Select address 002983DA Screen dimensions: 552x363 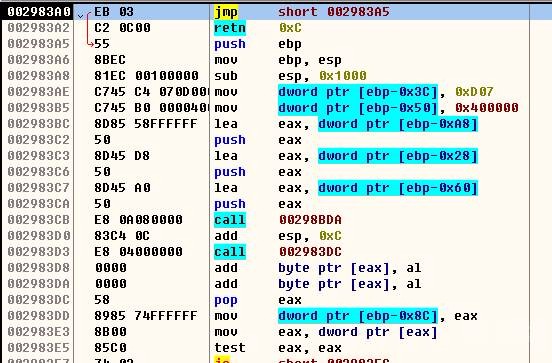click(x=39, y=284)
